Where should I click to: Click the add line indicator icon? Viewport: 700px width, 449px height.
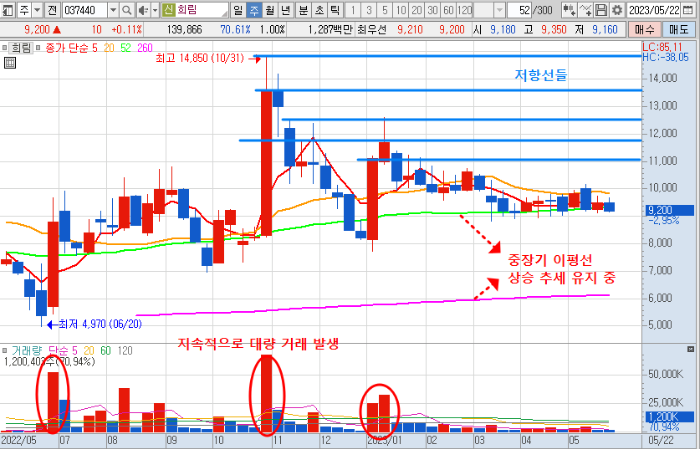click(585, 10)
